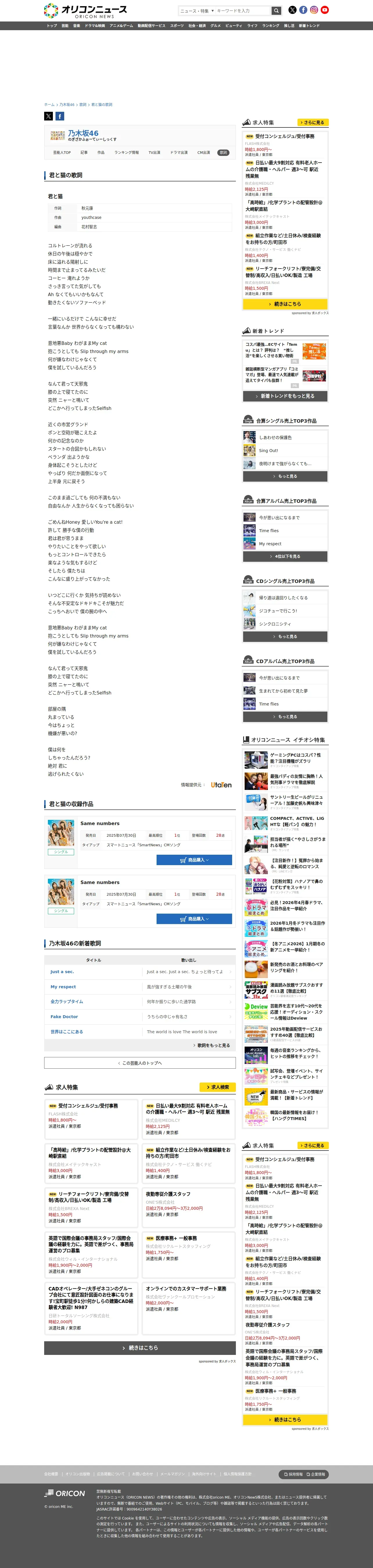
Task: Click 新着トレンドをもっと見る button
Action: [285, 396]
